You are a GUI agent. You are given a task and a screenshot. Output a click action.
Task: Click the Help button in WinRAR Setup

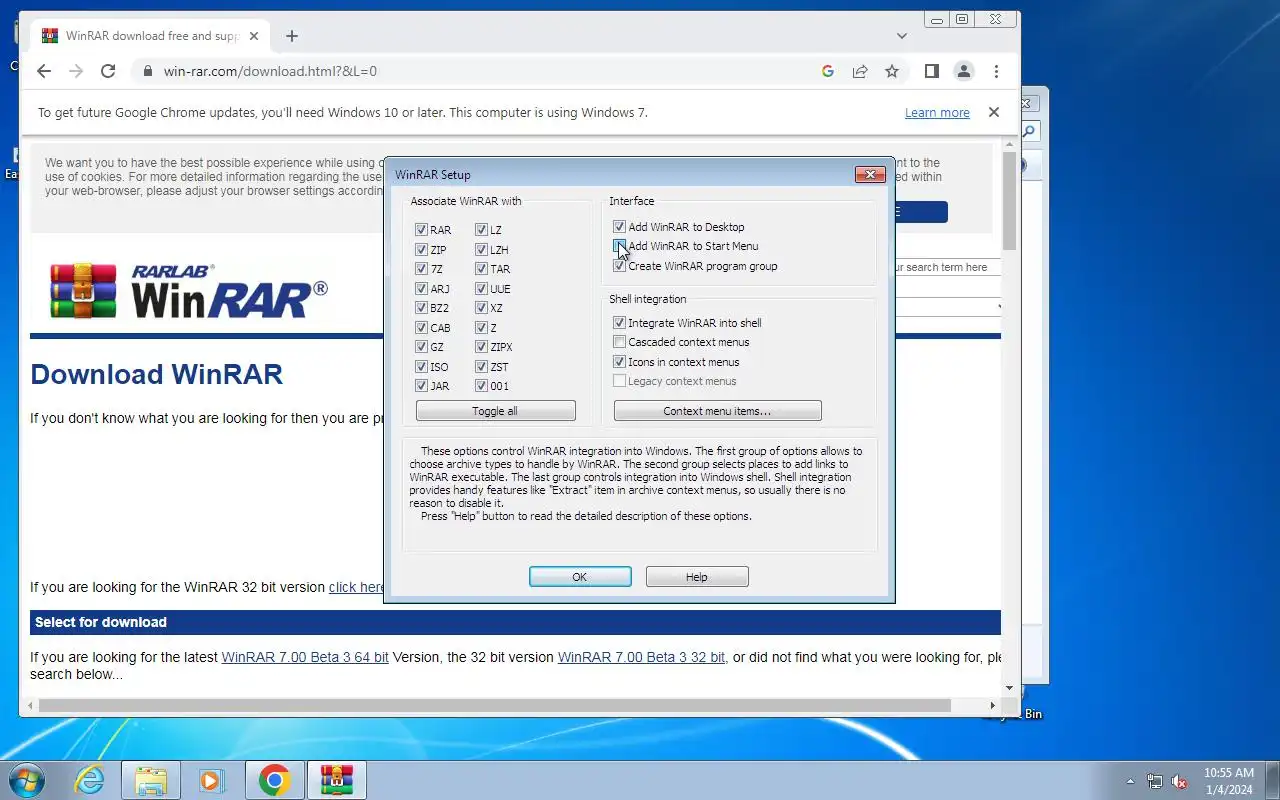[697, 577]
